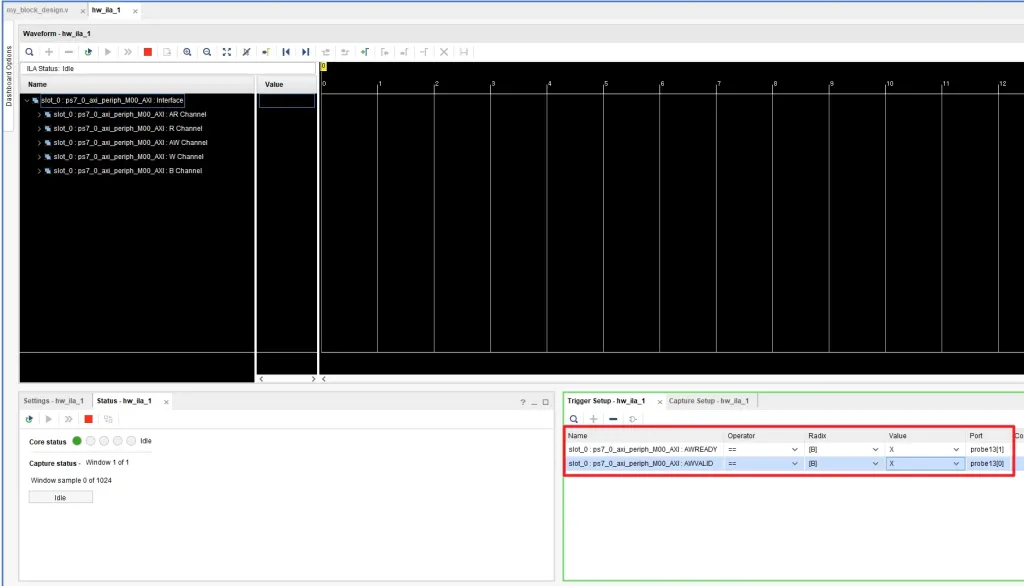1024x586 pixels.
Task: Switch to Settings - hw_ila_1 tab
Action: pyautogui.click(x=54, y=401)
